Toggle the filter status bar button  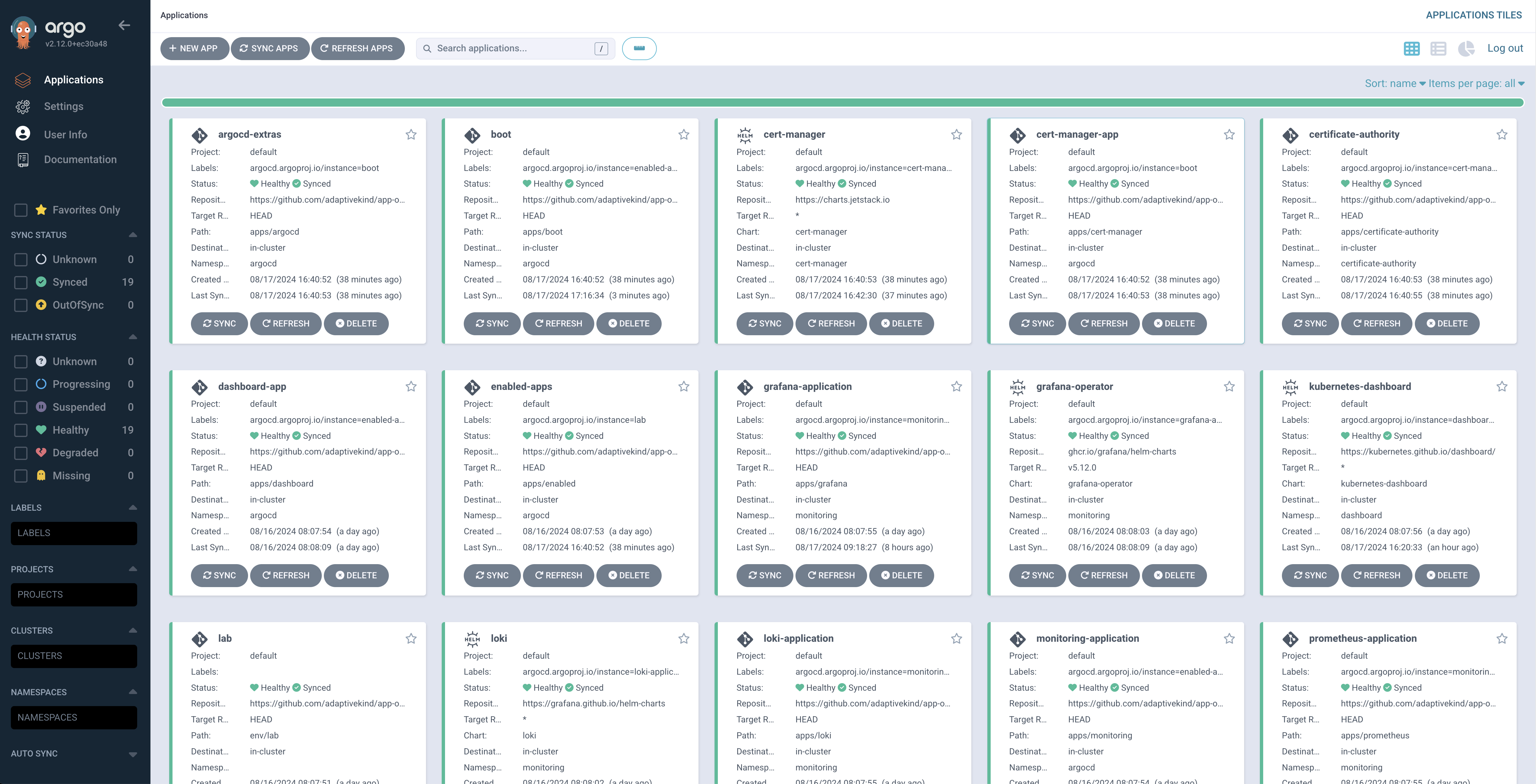point(639,48)
